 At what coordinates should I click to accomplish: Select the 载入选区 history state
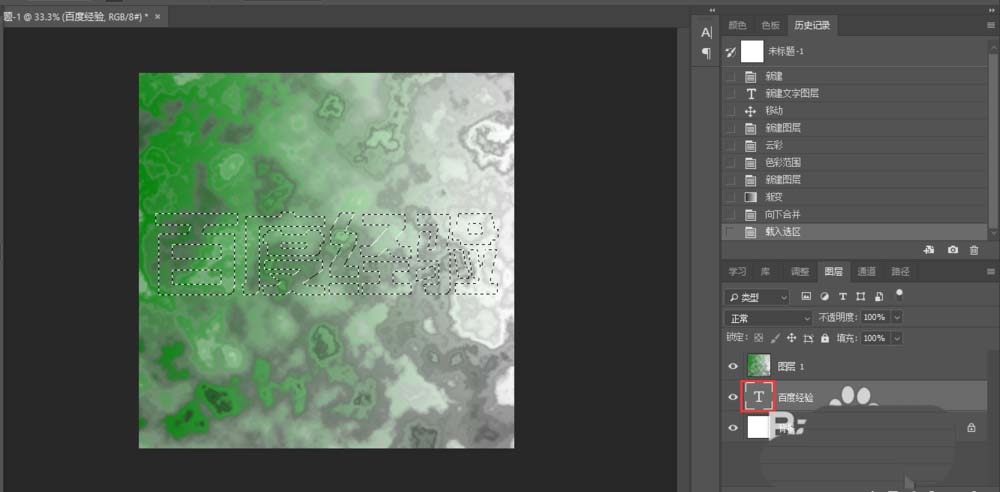(x=854, y=232)
